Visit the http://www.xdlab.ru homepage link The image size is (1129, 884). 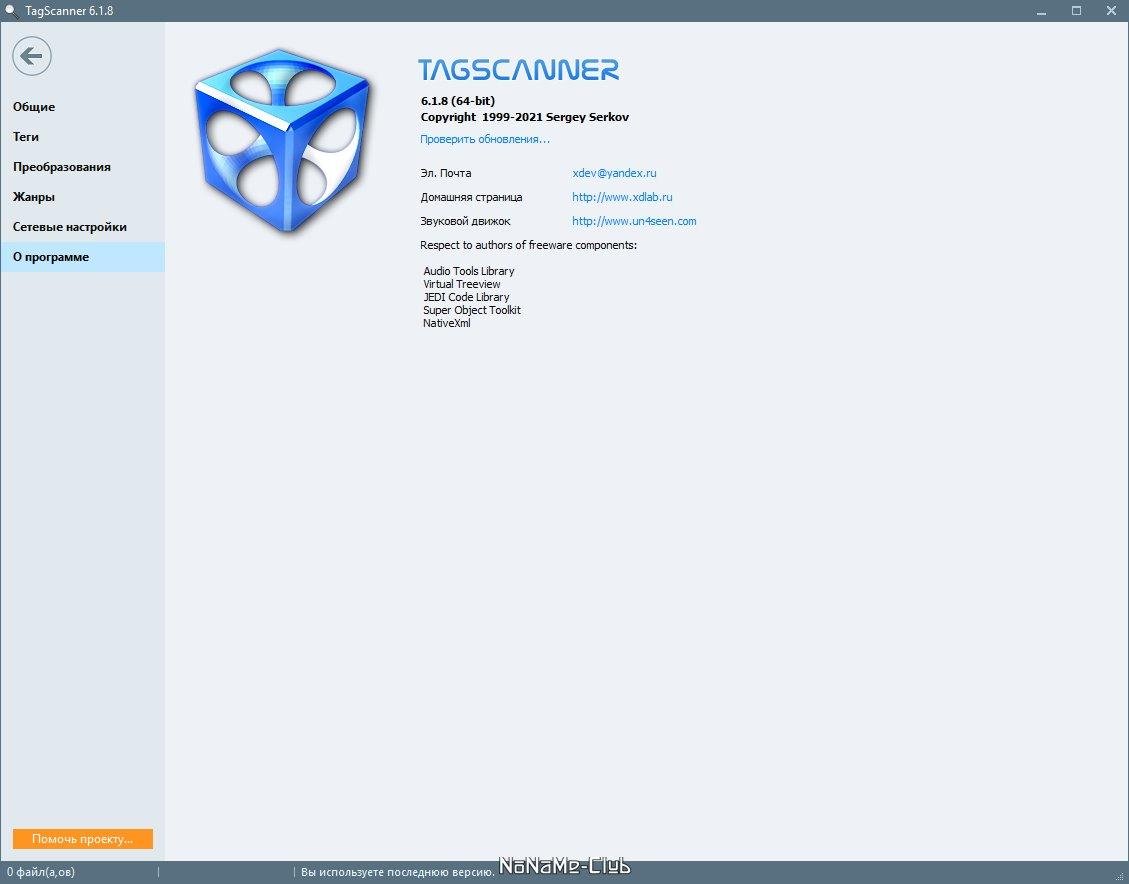pos(622,197)
